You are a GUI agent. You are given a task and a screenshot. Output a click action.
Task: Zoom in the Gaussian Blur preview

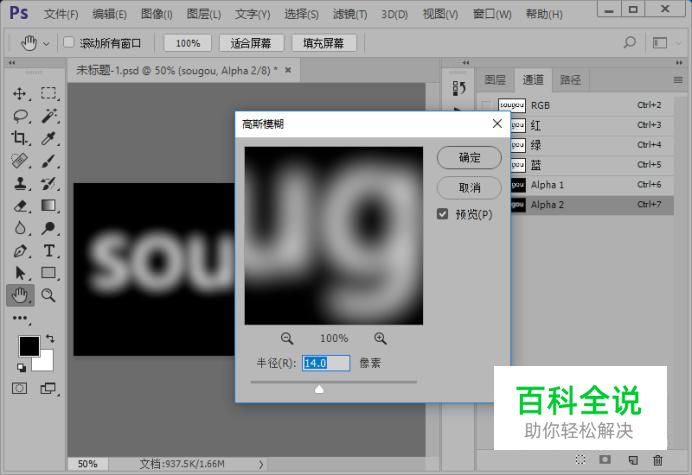click(x=380, y=339)
